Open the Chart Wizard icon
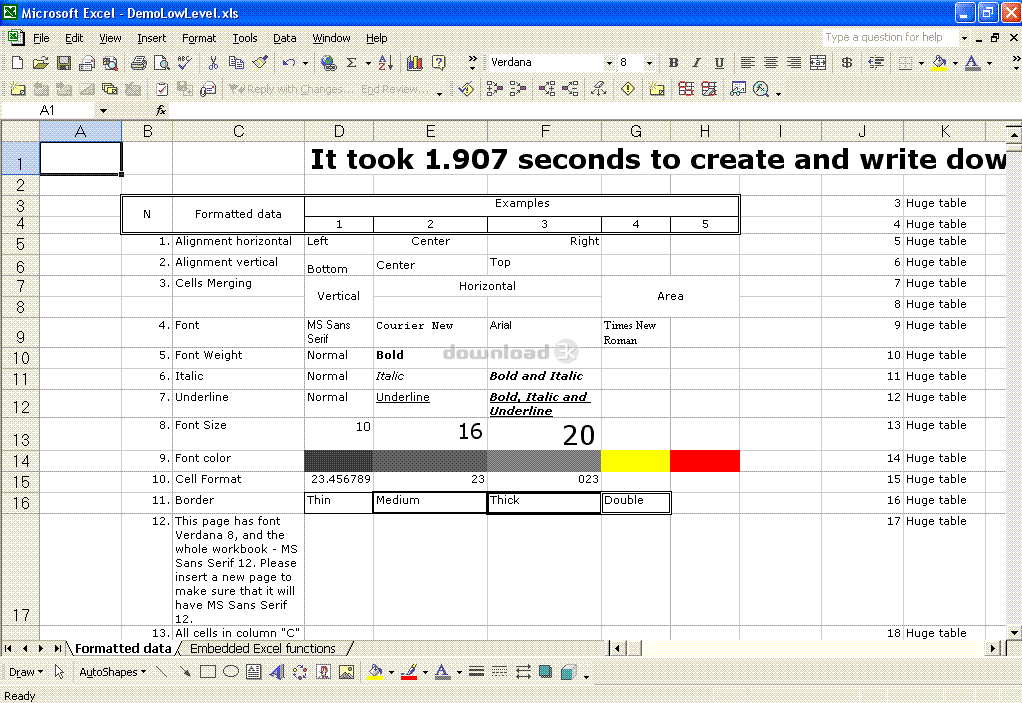This screenshot has height=703, width=1022. (x=415, y=63)
